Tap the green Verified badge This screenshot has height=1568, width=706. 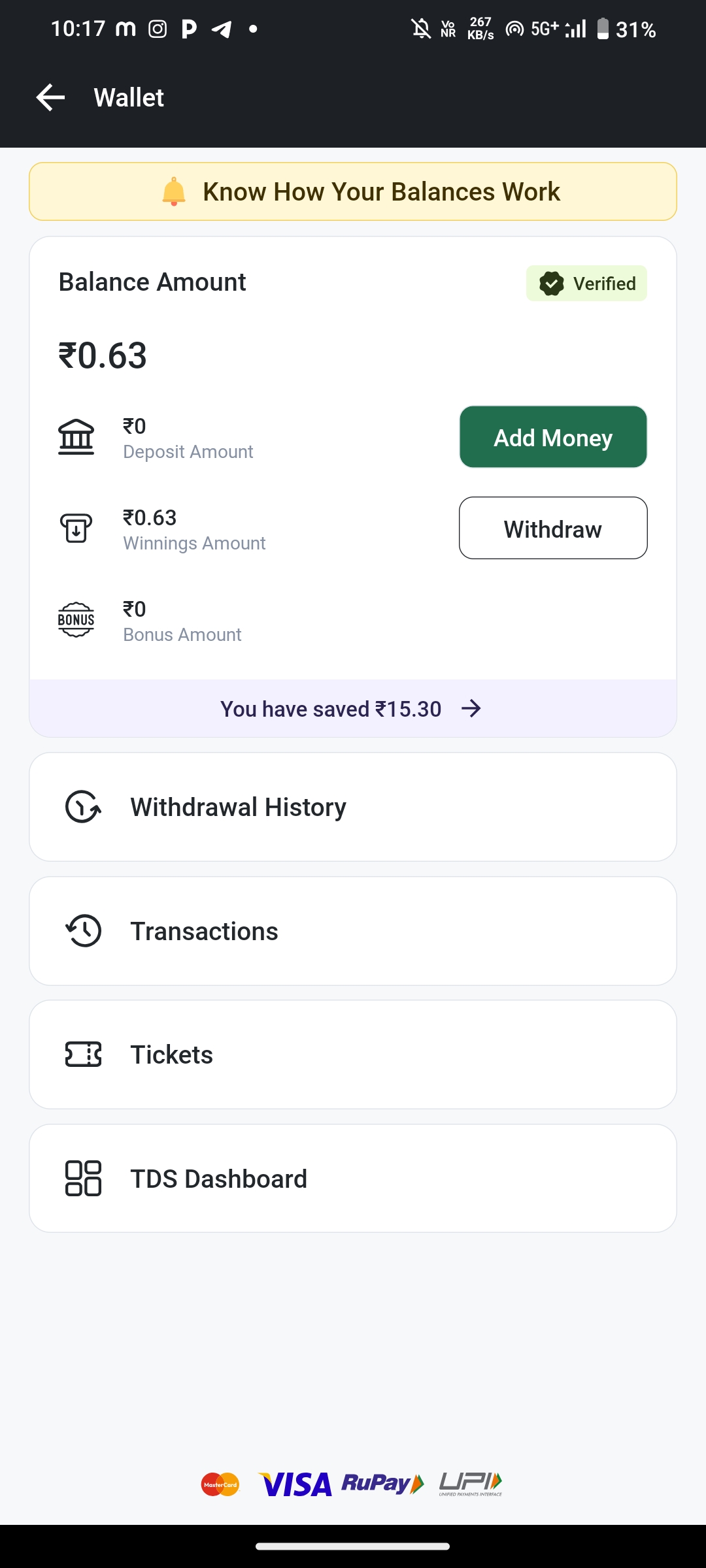point(586,284)
